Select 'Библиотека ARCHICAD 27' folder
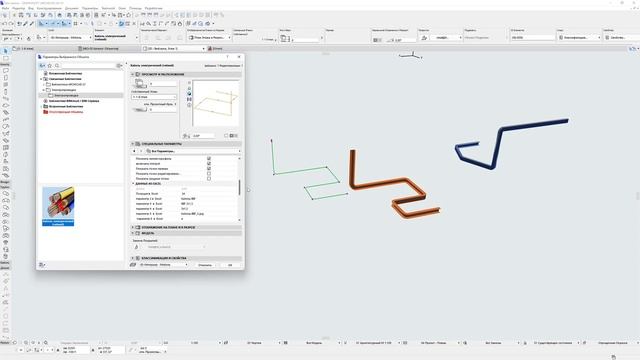The width and height of the screenshot is (640, 360). (69, 84)
